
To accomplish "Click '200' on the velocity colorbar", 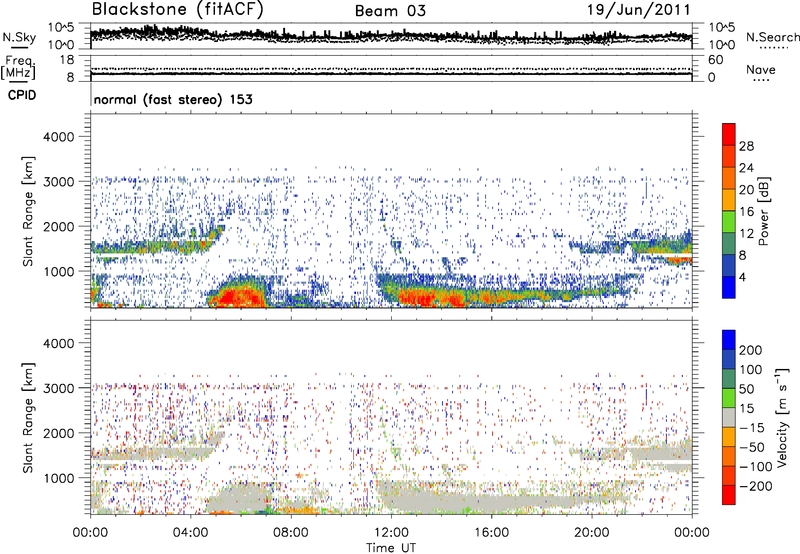I will [x=750, y=350].
